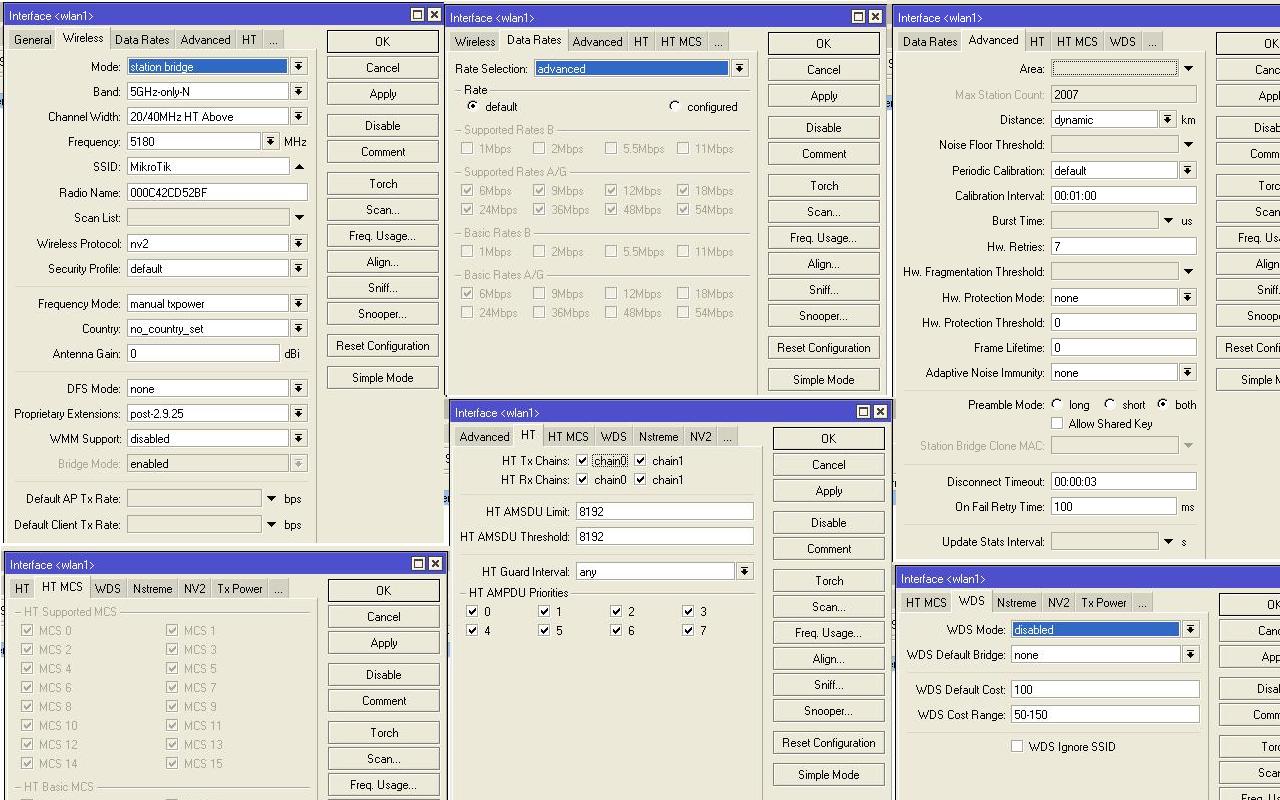The width and height of the screenshot is (1280, 800).
Task: Click OK in the Wireless window
Action: point(383,41)
